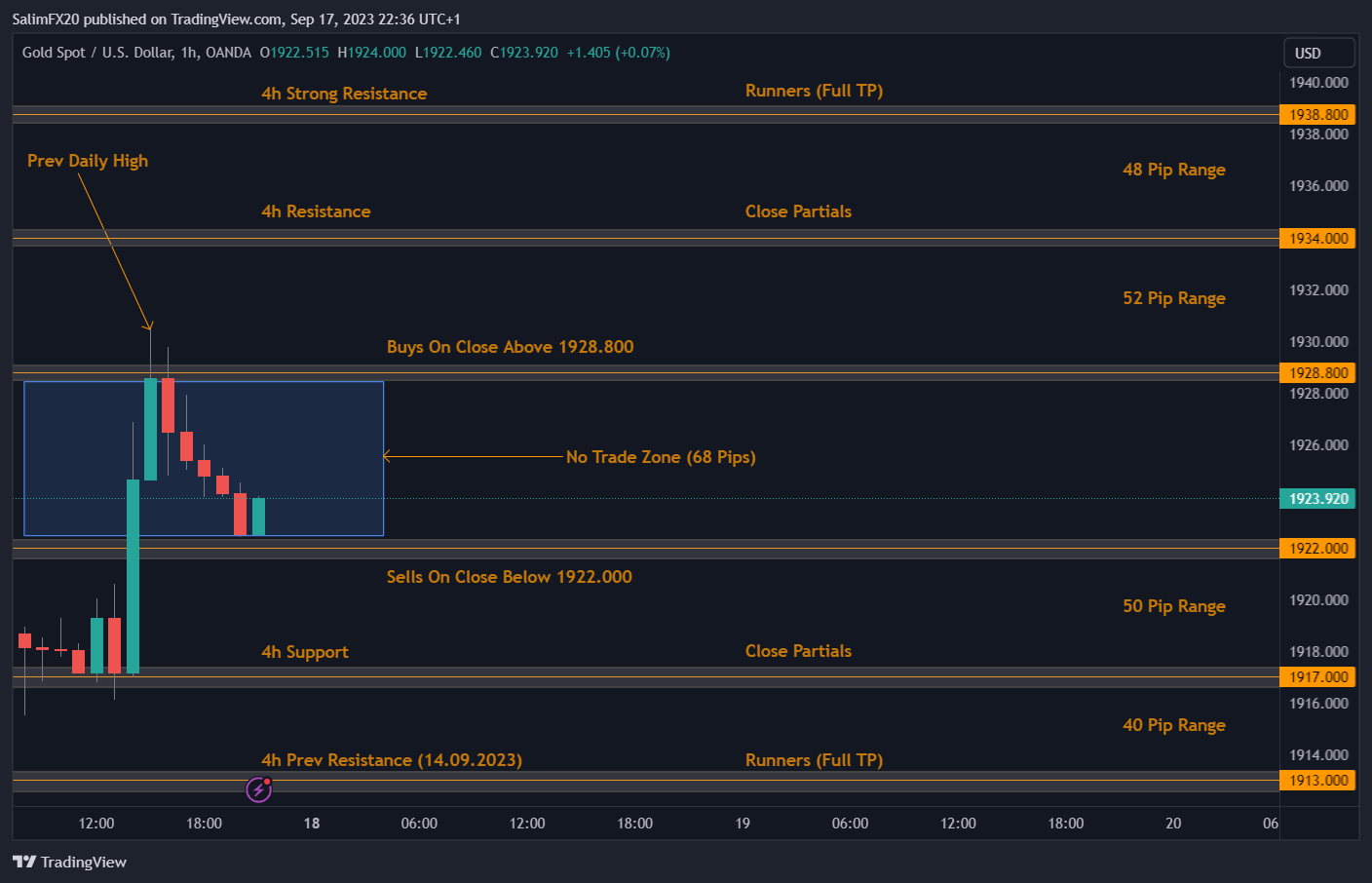Click the purple lightning alert icon on chart
The height and width of the screenshot is (883, 1372).
point(258,788)
